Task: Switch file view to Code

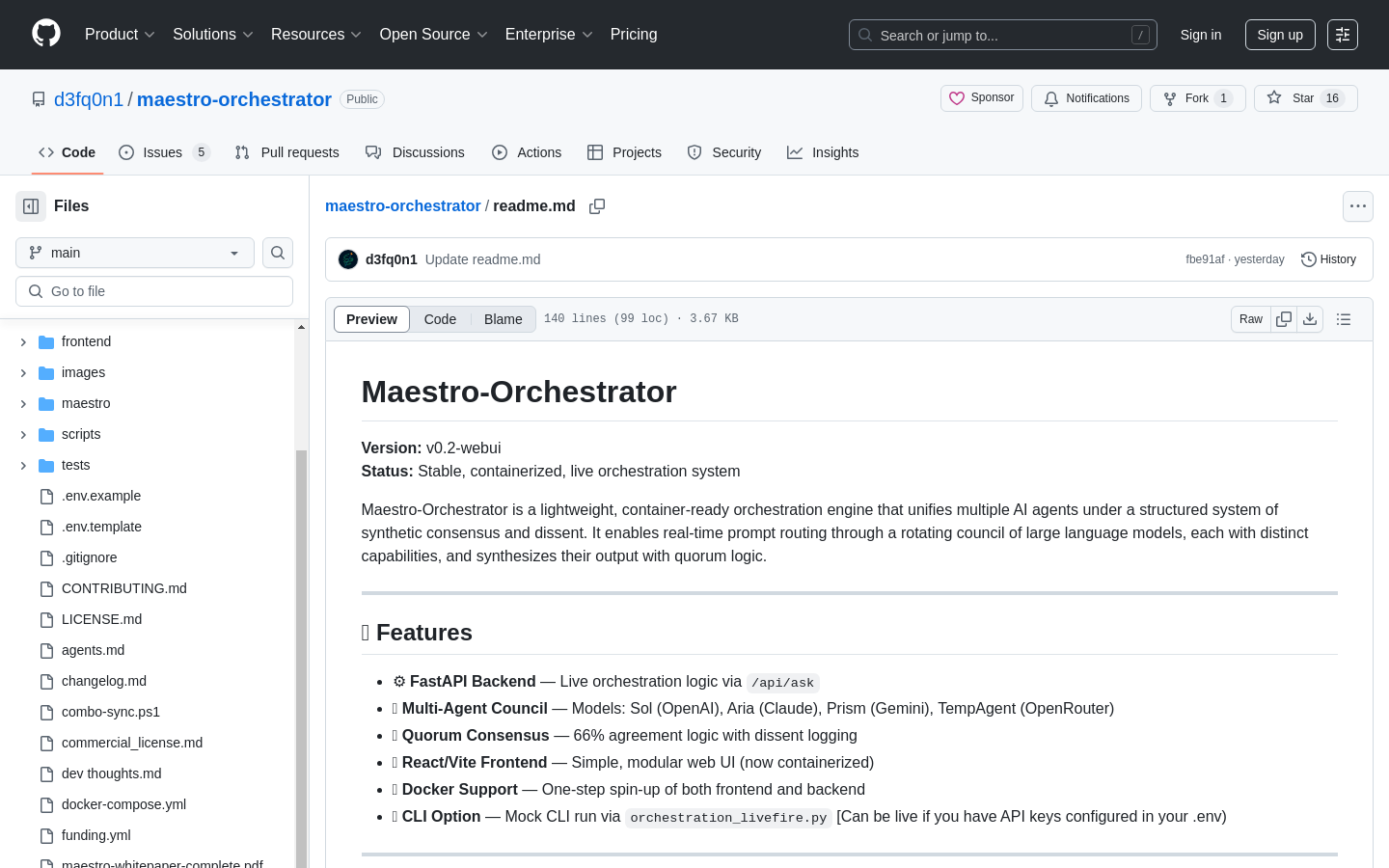Action: [x=440, y=319]
